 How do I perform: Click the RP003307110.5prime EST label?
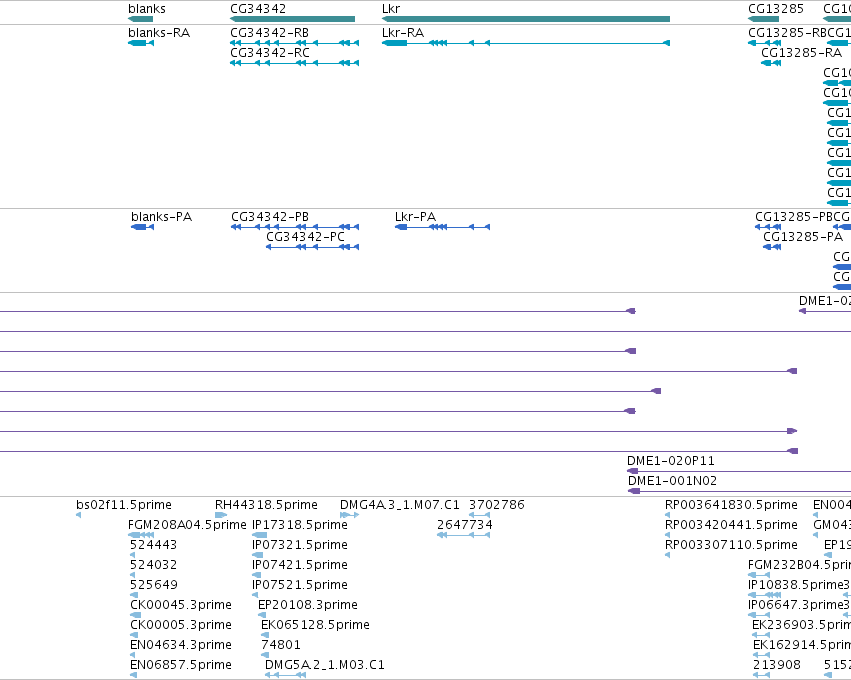732,545
